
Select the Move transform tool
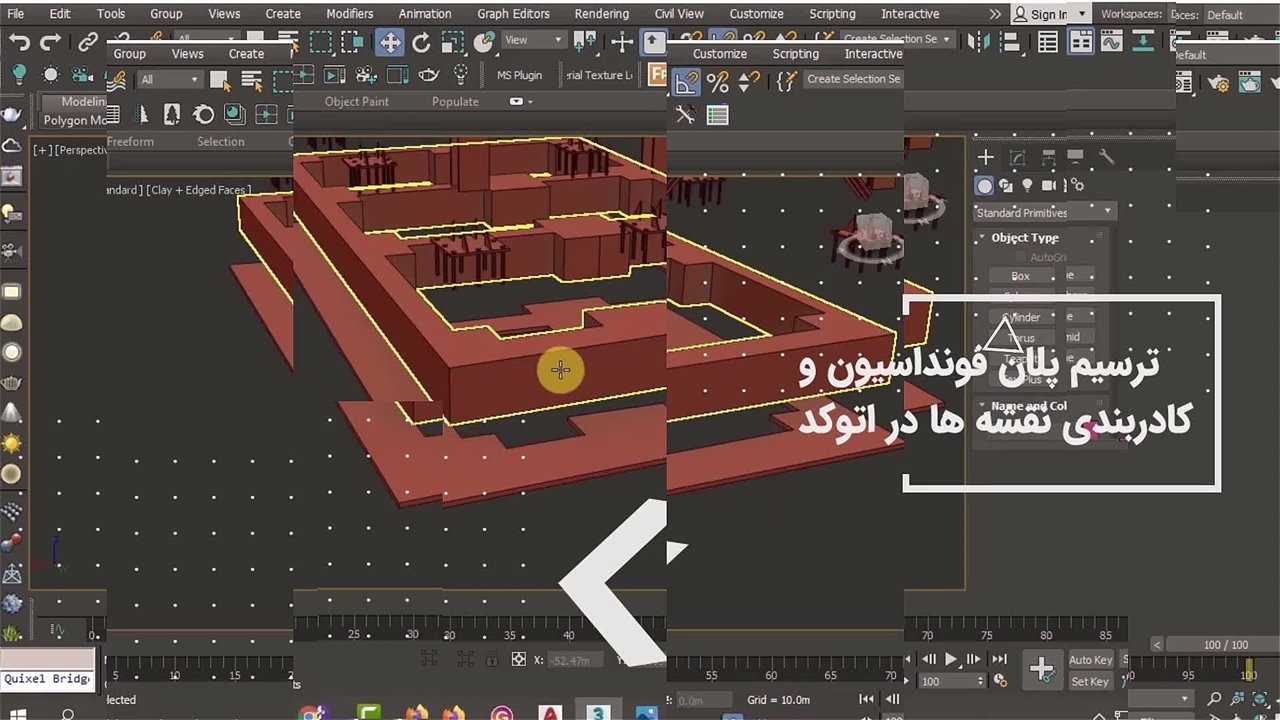pos(389,42)
